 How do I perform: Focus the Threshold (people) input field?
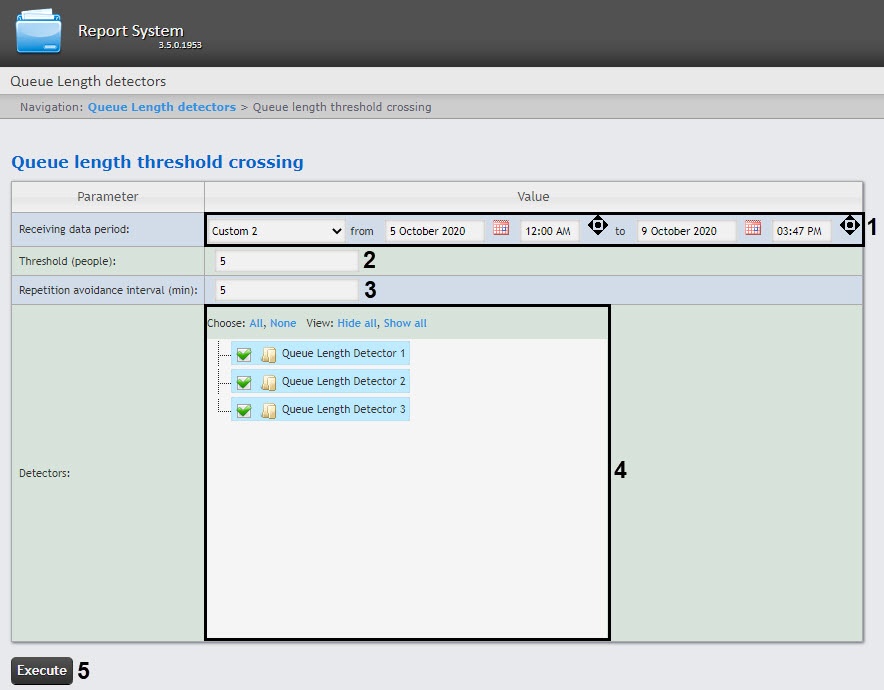[x=286, y=261]
